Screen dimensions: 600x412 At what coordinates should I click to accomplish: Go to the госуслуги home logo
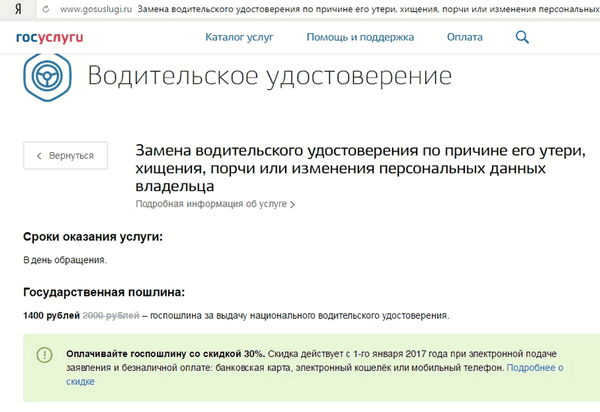coord(49,37)
